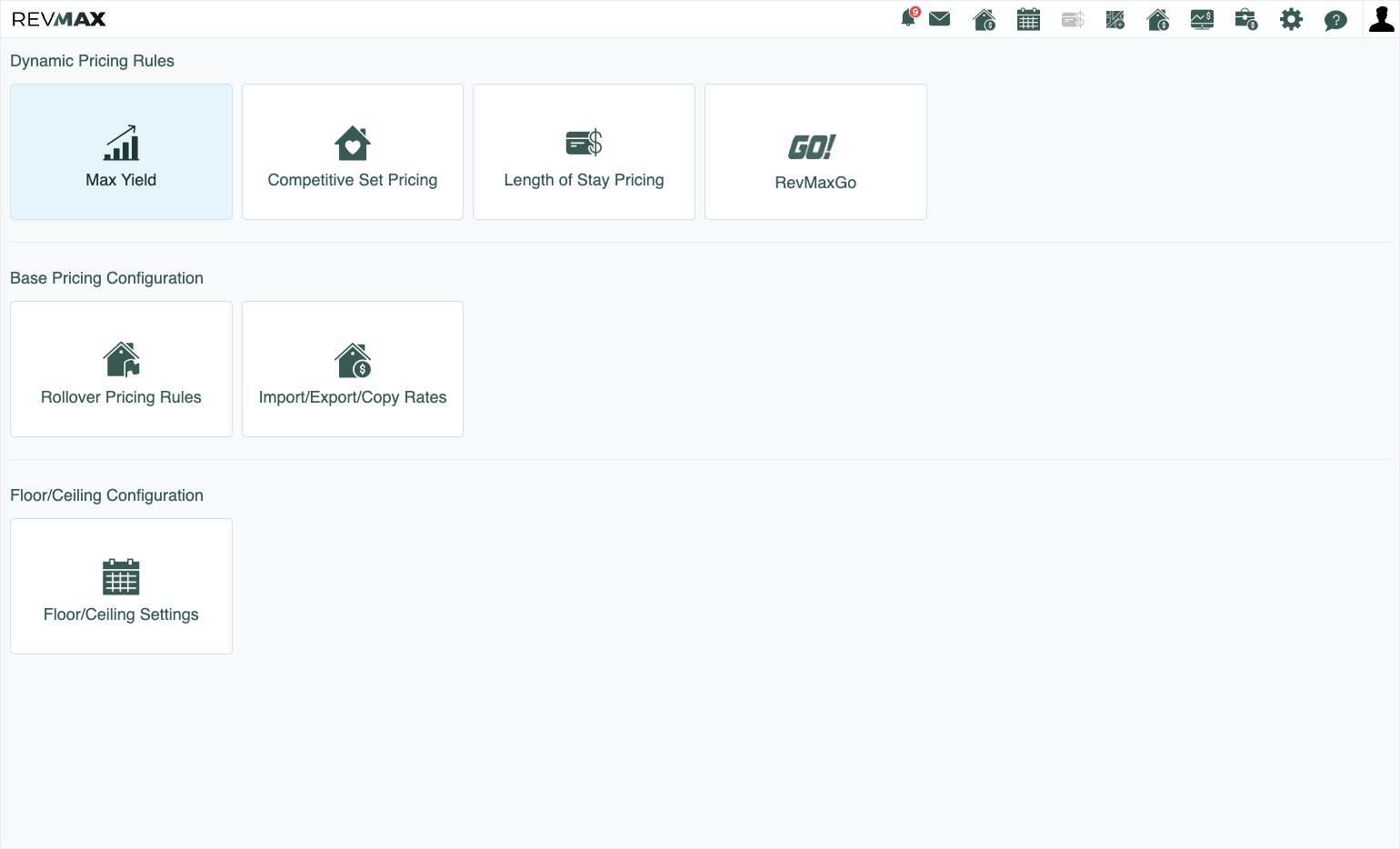Click the greyed card-dollar icon in the top toolbar
The height and width of the screenshot is (849, 1400).
1073,19
